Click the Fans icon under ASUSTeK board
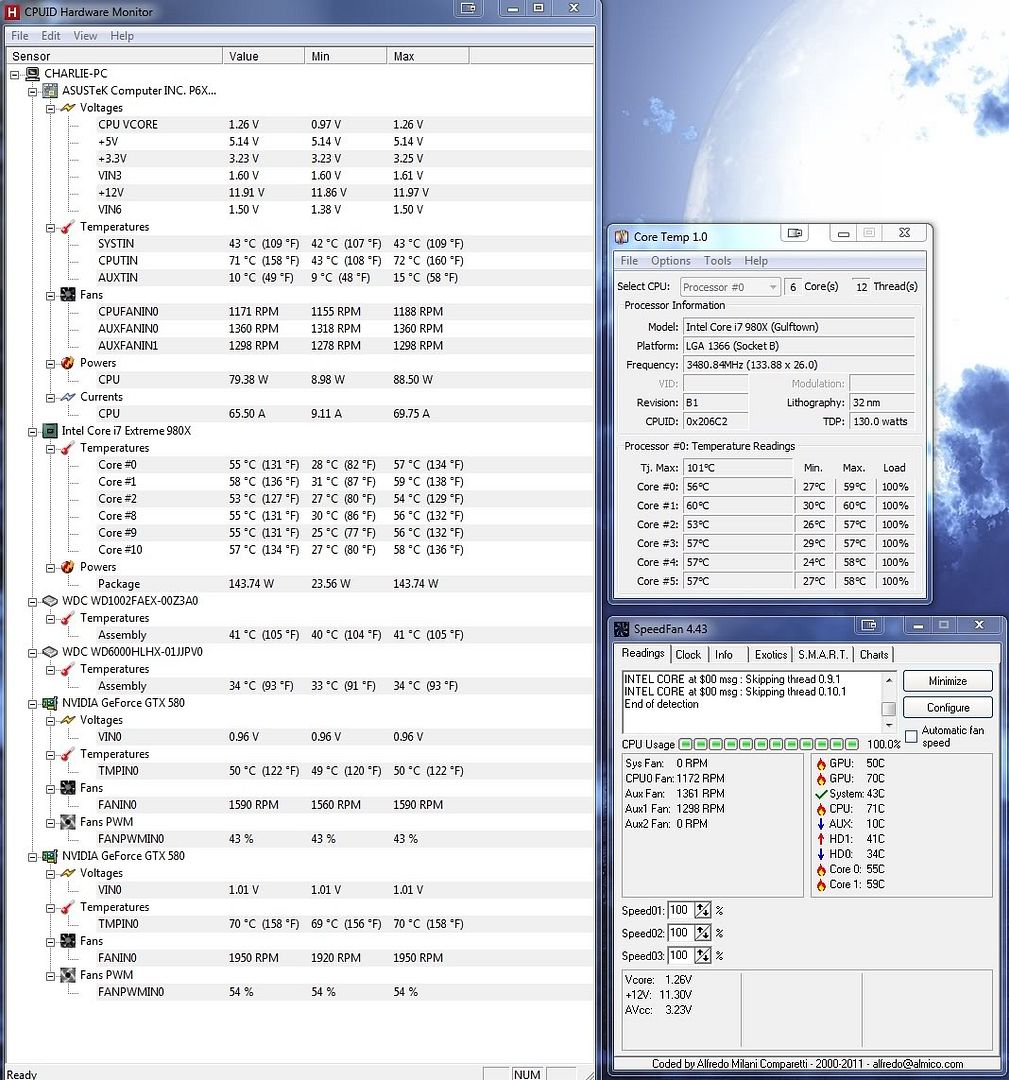 point(67,295)
